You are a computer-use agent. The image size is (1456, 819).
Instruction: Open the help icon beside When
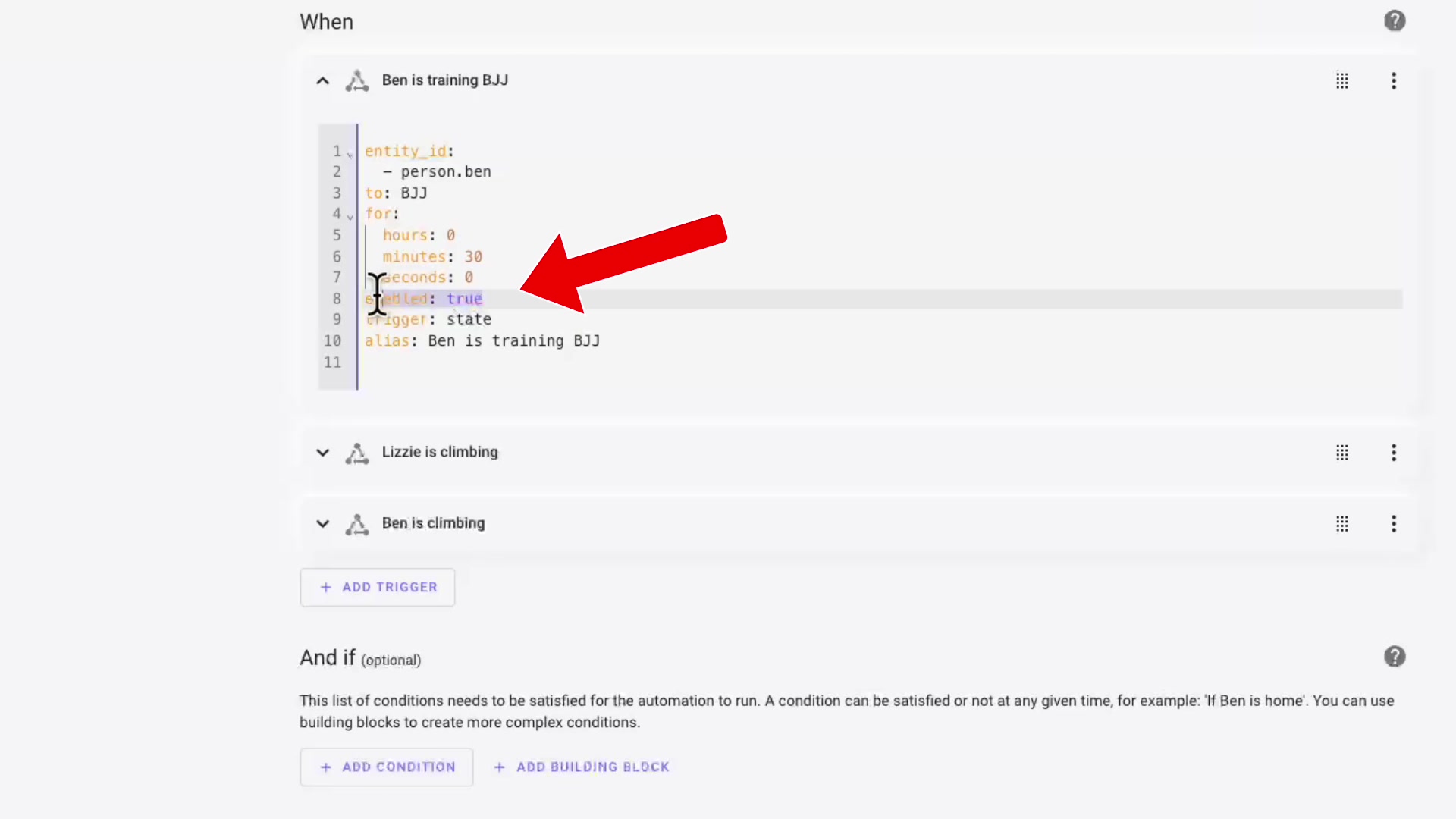pos(1394,21)
